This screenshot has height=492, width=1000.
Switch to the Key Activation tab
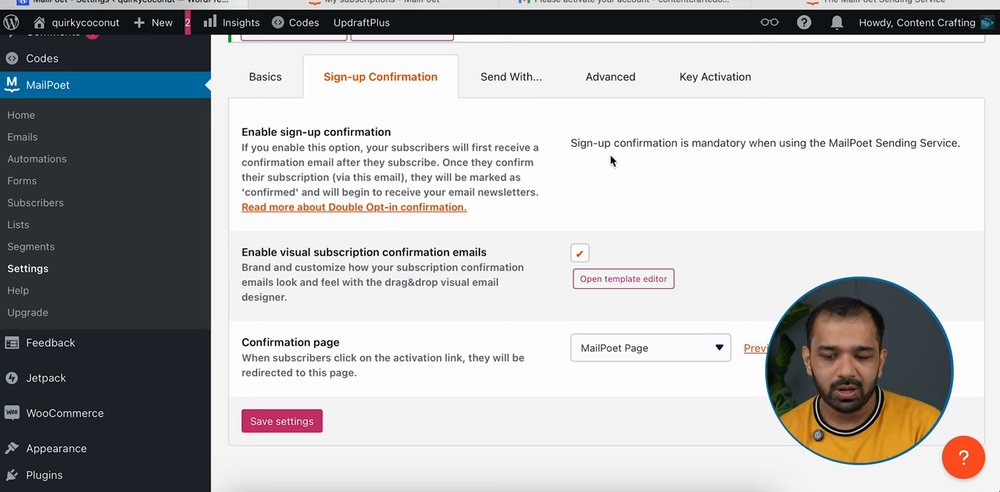[x=715, y=77]
